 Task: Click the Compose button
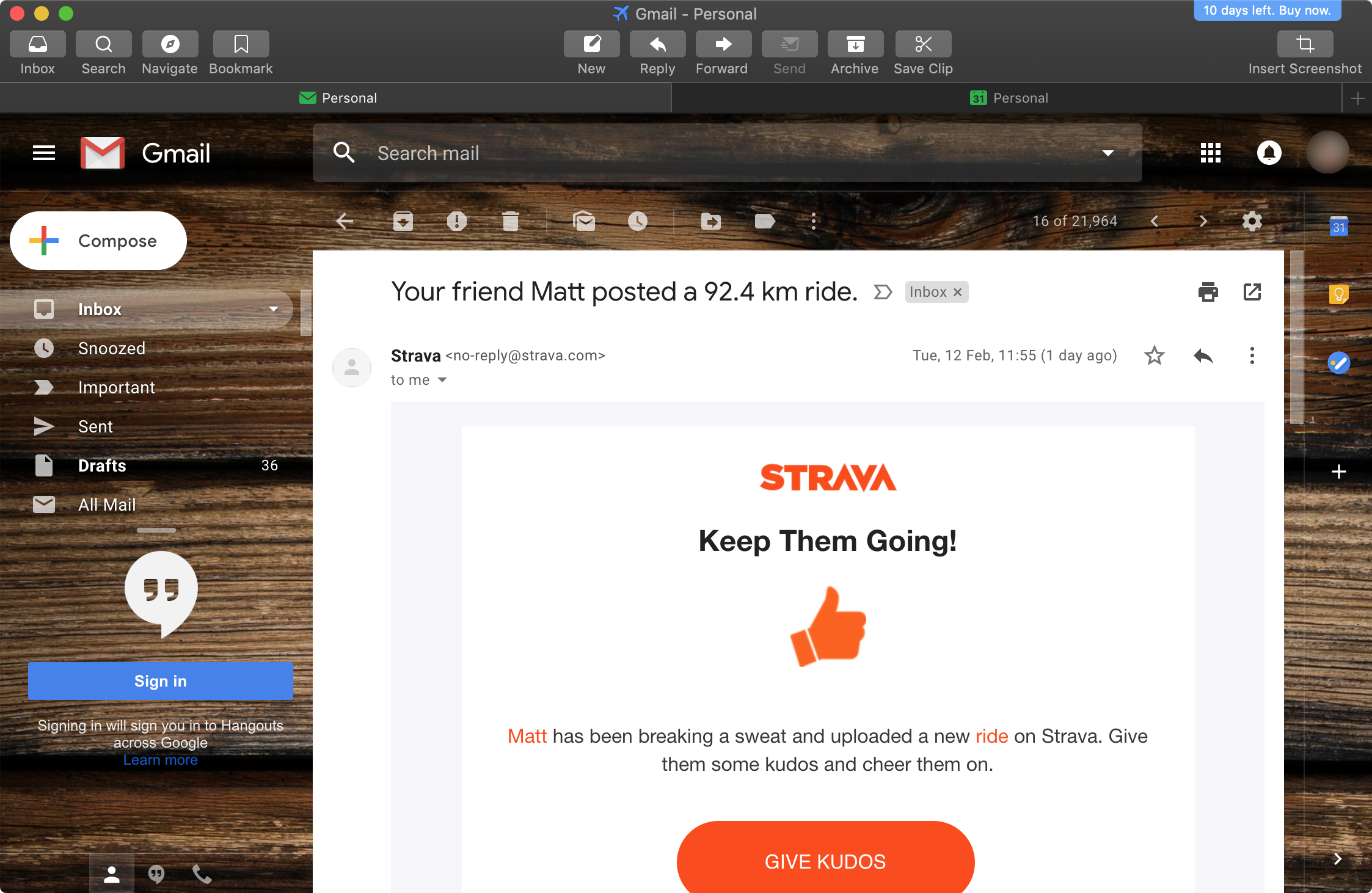pyautogui.click(x=96, y=241)
